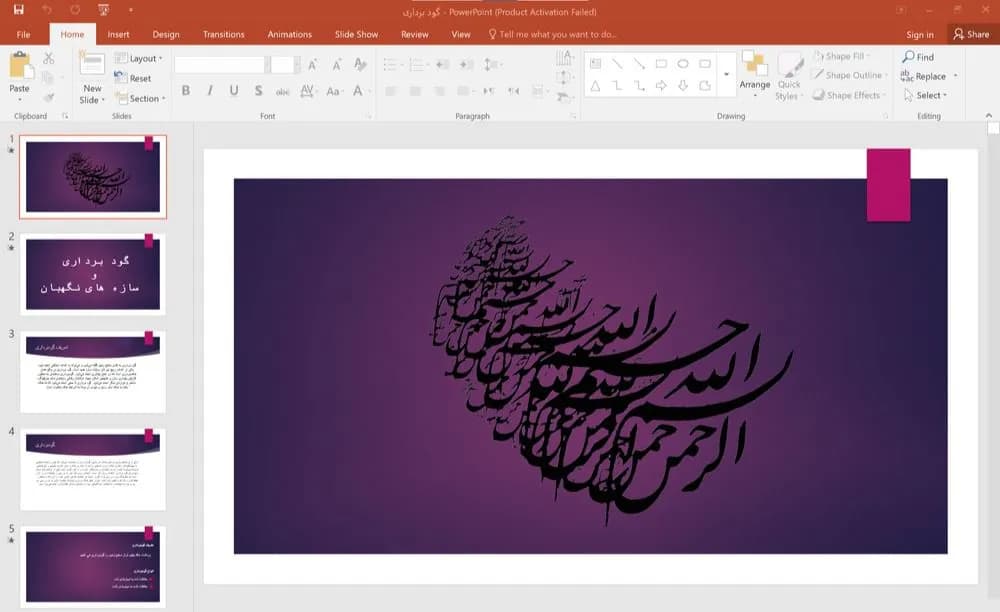Click Sign in

(x=920, y=34)
